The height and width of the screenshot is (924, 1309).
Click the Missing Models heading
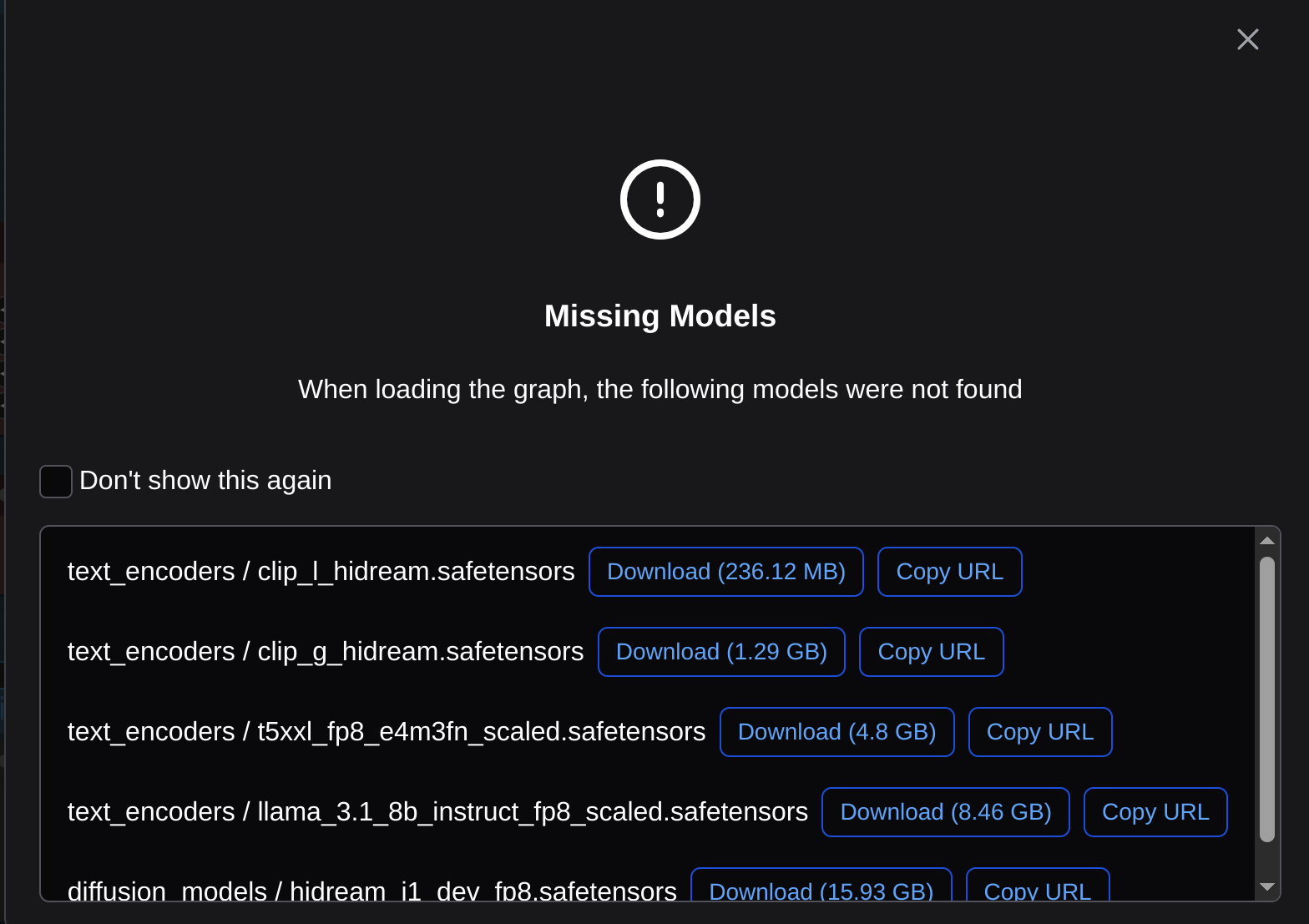pyautogui.click(x=660, y=316)
